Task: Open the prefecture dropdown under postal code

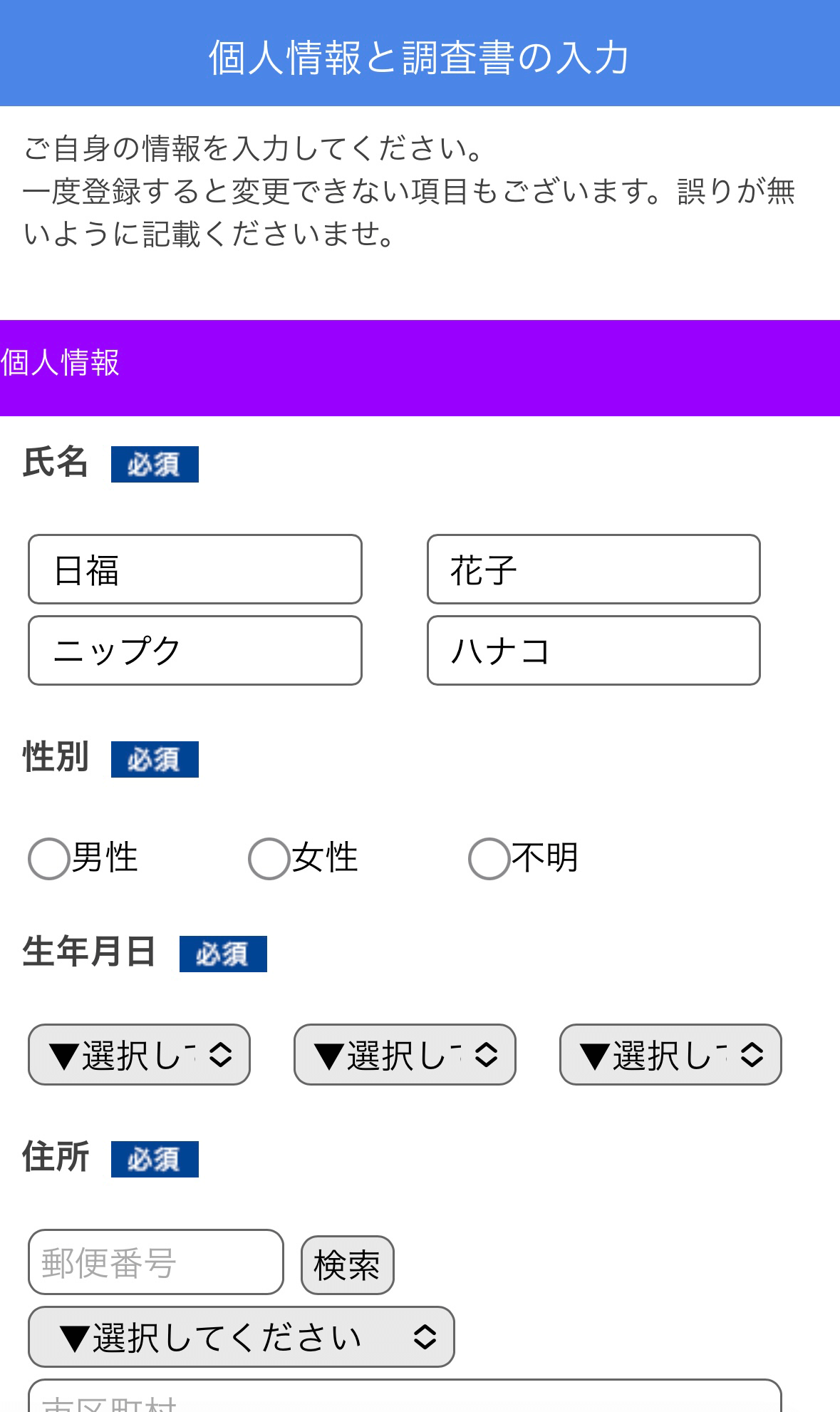Action: click(241, 1337)
